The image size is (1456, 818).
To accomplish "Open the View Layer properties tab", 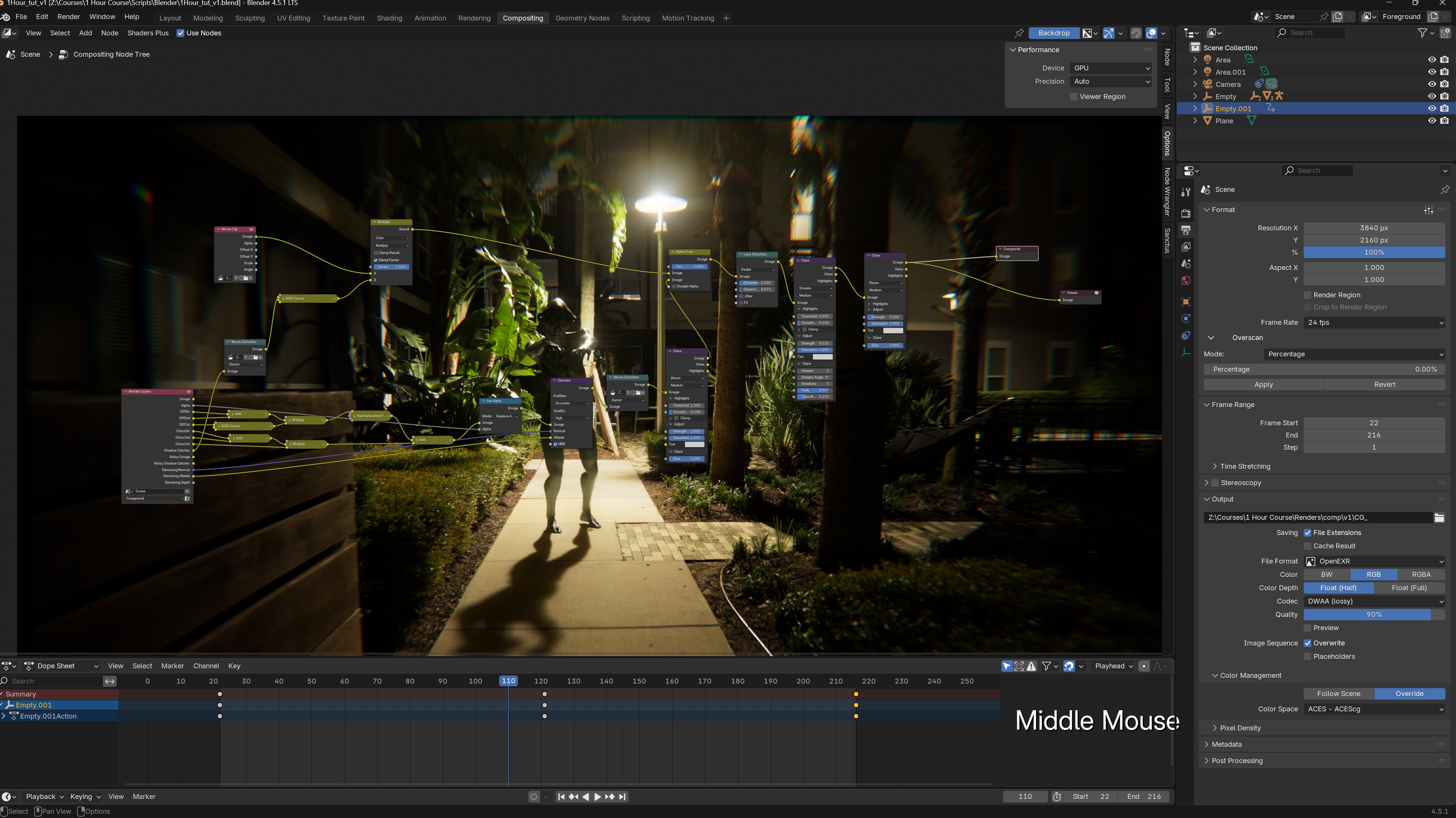I will 1186,247.
